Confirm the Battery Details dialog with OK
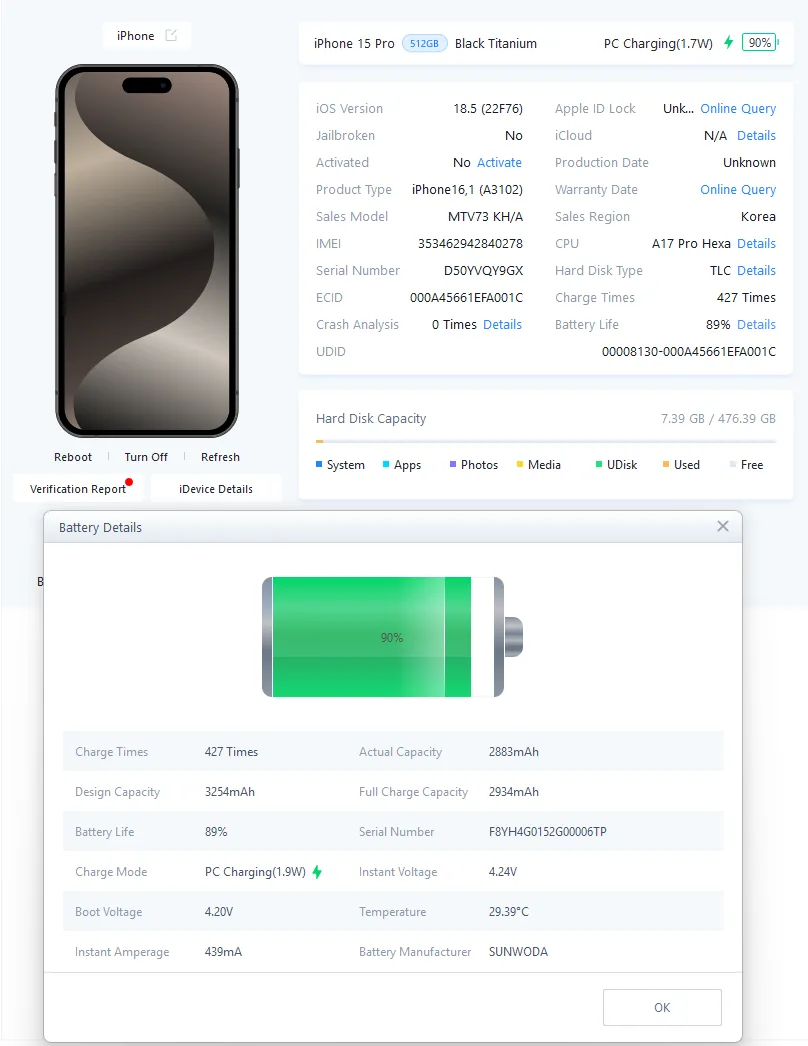 coord(662,1007)
